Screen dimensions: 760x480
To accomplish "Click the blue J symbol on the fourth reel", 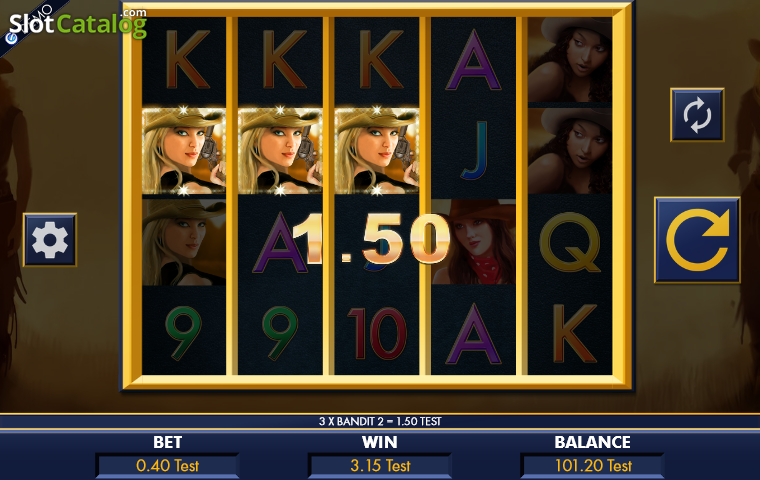I will [x=475, y=151].
